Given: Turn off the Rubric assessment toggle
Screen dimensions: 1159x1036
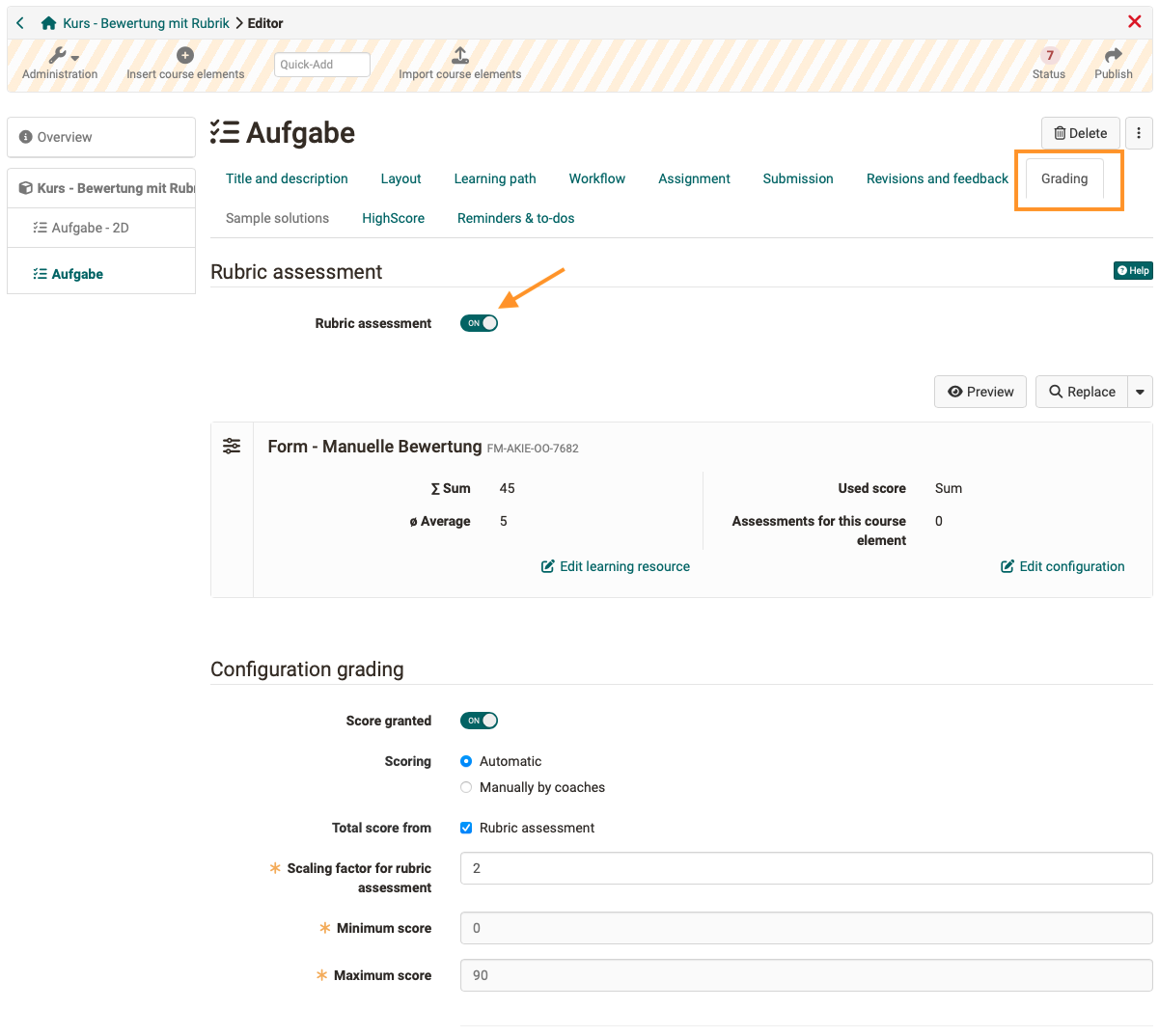Looking at the screenshot, I should [x=479, y=323].
